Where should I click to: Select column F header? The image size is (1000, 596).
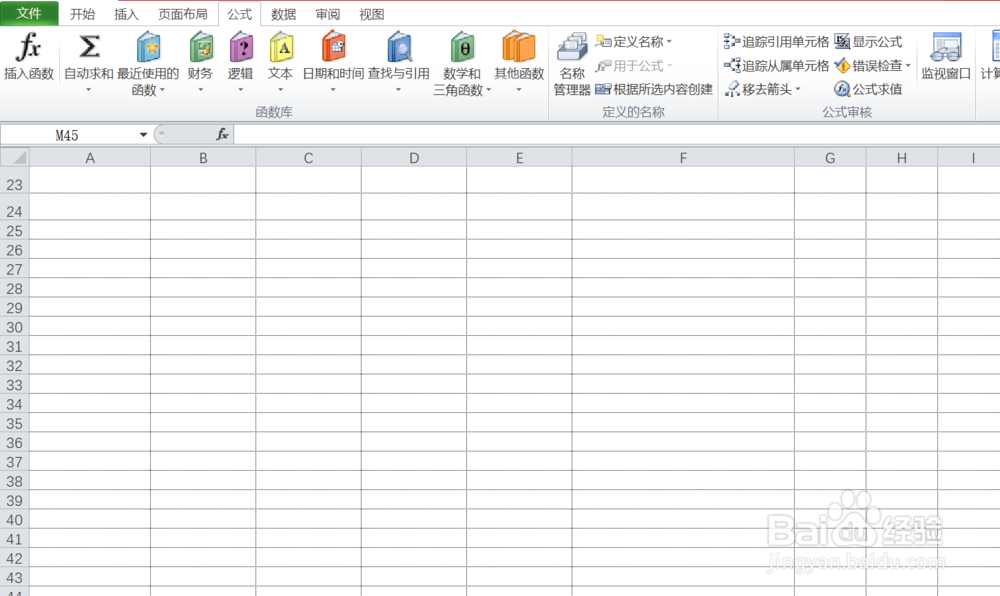(683, 158)
